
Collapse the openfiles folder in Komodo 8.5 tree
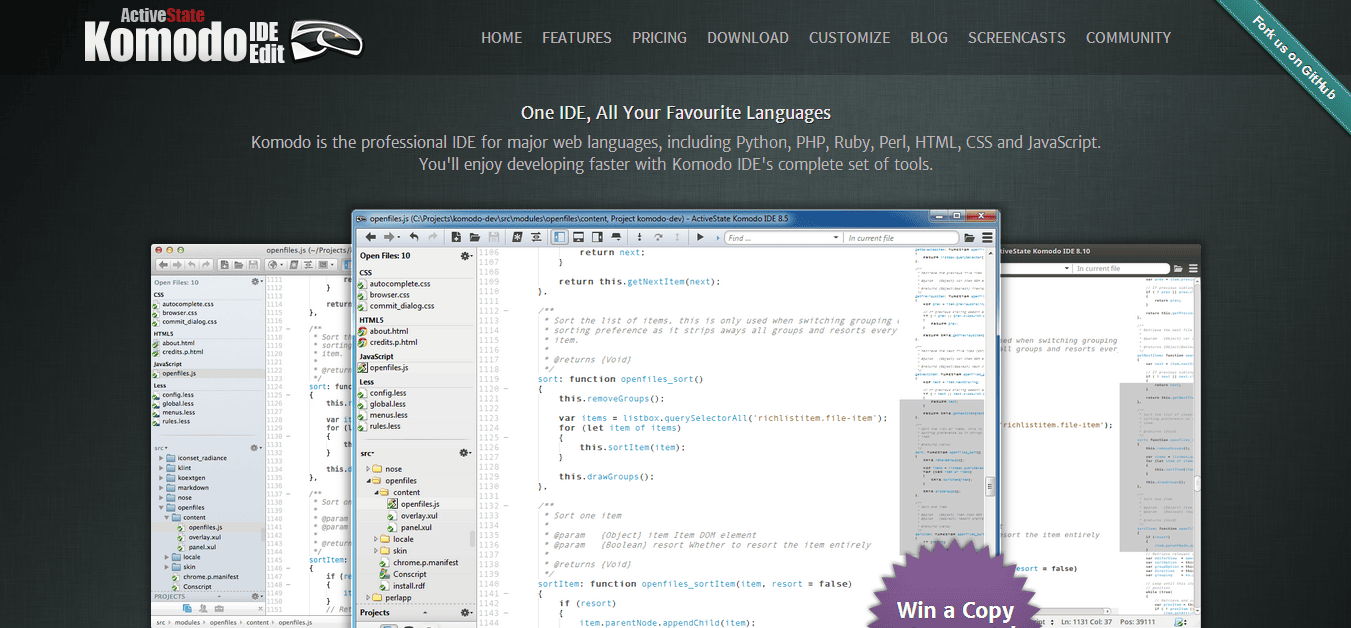coord(369,480)
